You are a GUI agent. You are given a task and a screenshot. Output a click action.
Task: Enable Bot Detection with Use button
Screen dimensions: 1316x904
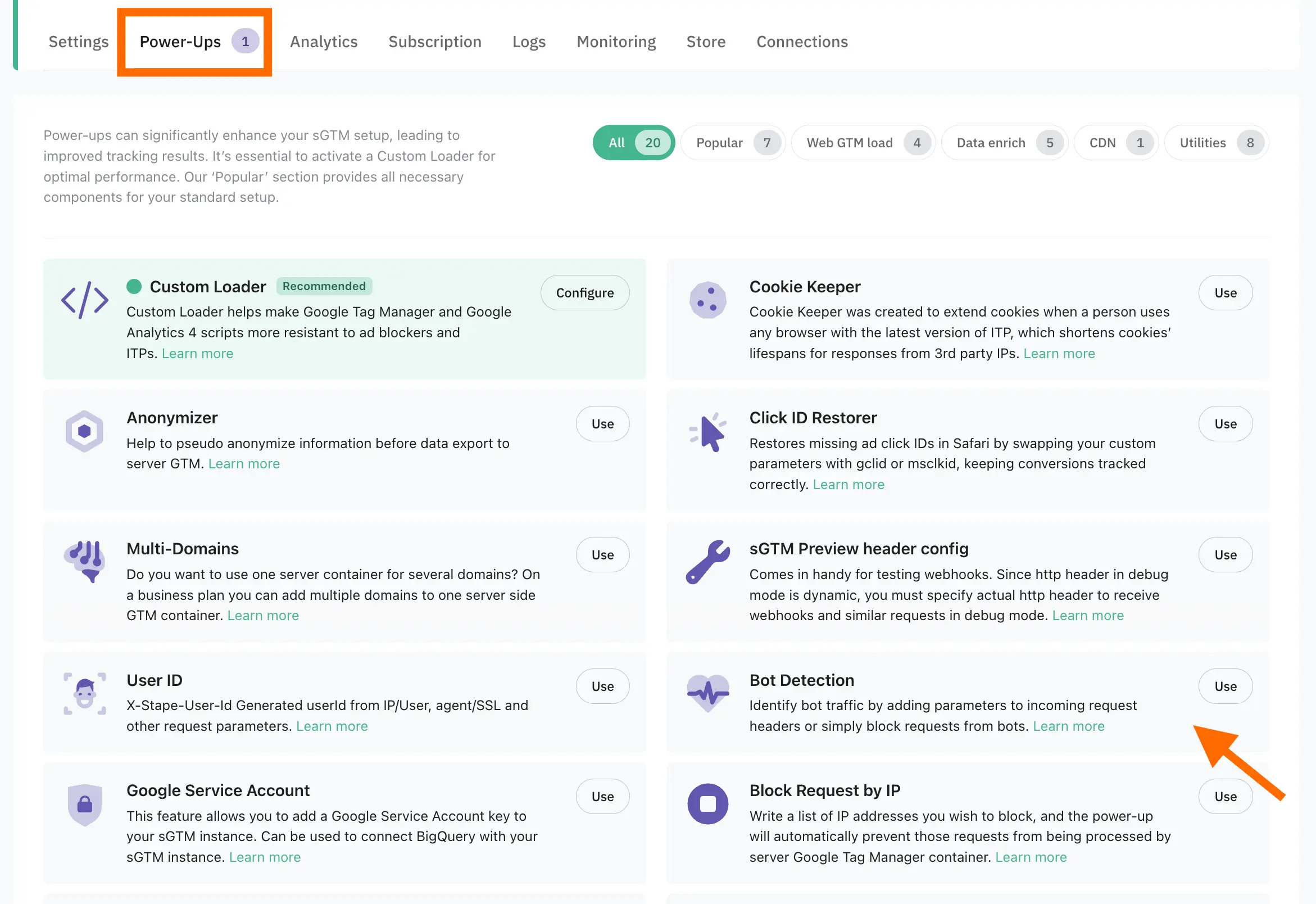coord(1225,686)
